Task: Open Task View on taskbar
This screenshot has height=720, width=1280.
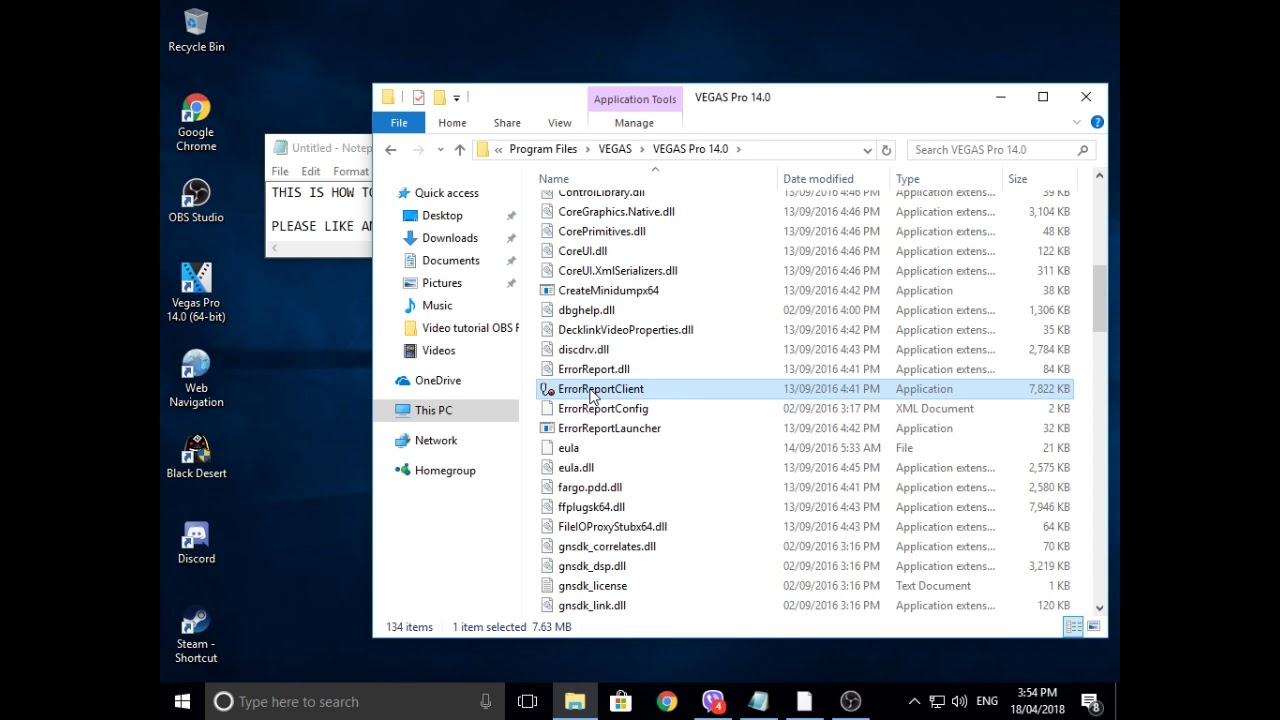Action: (x=527, y=702)
